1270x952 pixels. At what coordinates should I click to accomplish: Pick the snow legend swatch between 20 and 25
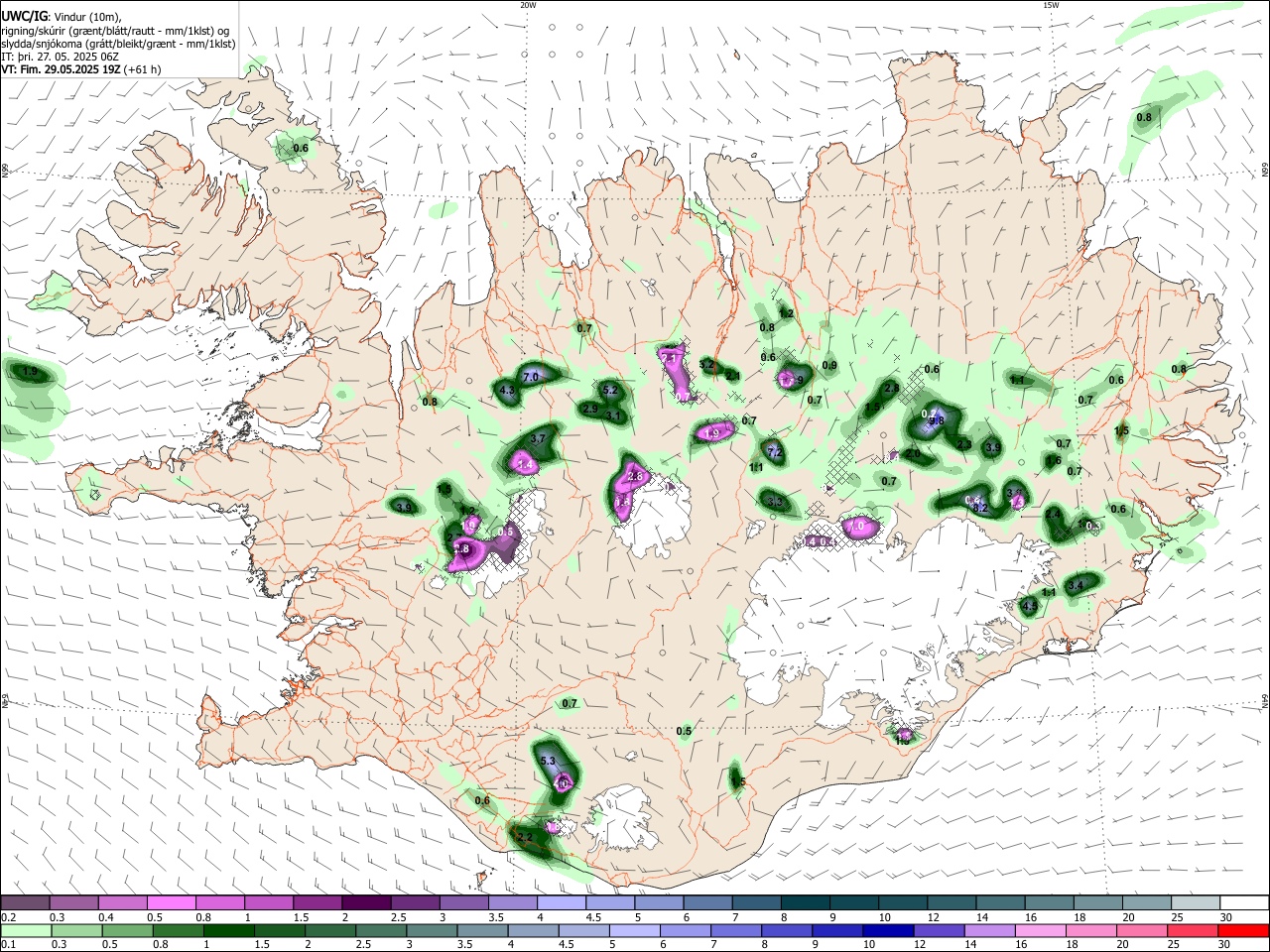[1148, 903]
